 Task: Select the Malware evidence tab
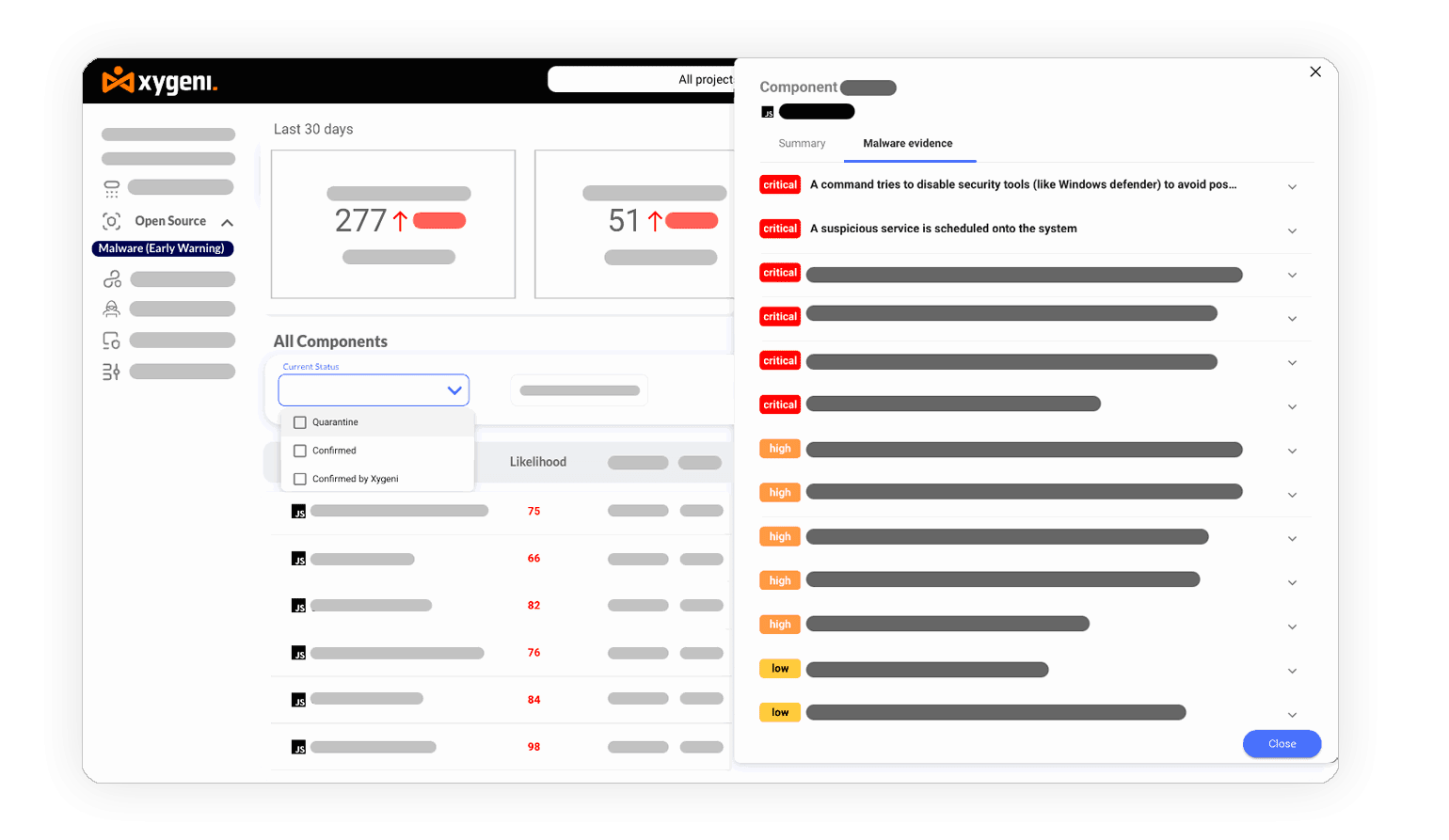tap(907, 144)
